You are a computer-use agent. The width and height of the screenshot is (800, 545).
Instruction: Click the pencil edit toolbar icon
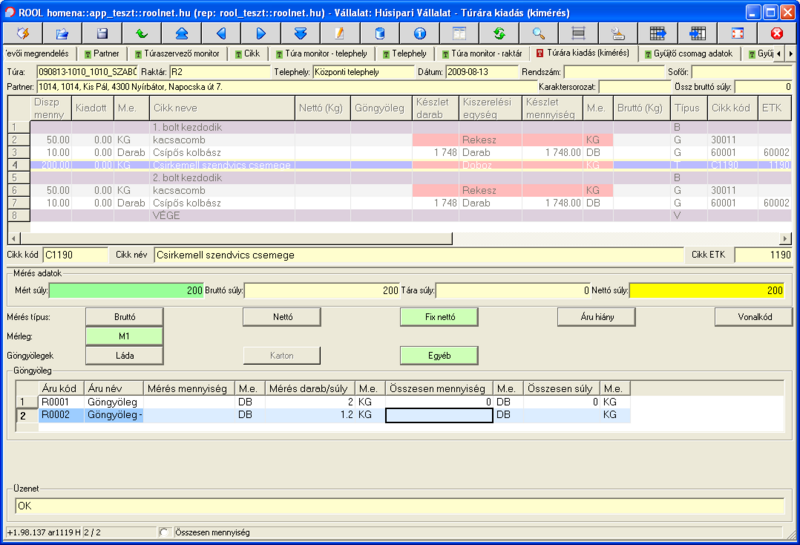click(339, 34)
